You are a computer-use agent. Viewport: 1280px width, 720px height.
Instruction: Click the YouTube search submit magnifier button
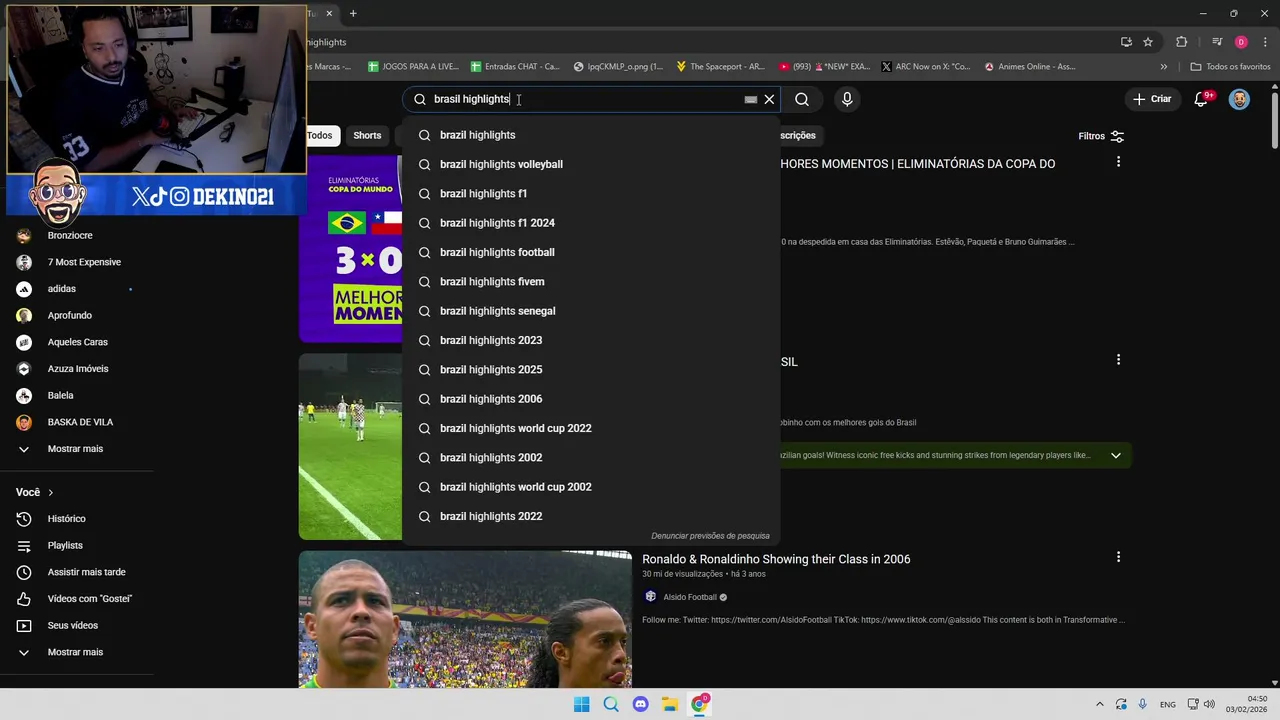[x=802, y=99]
